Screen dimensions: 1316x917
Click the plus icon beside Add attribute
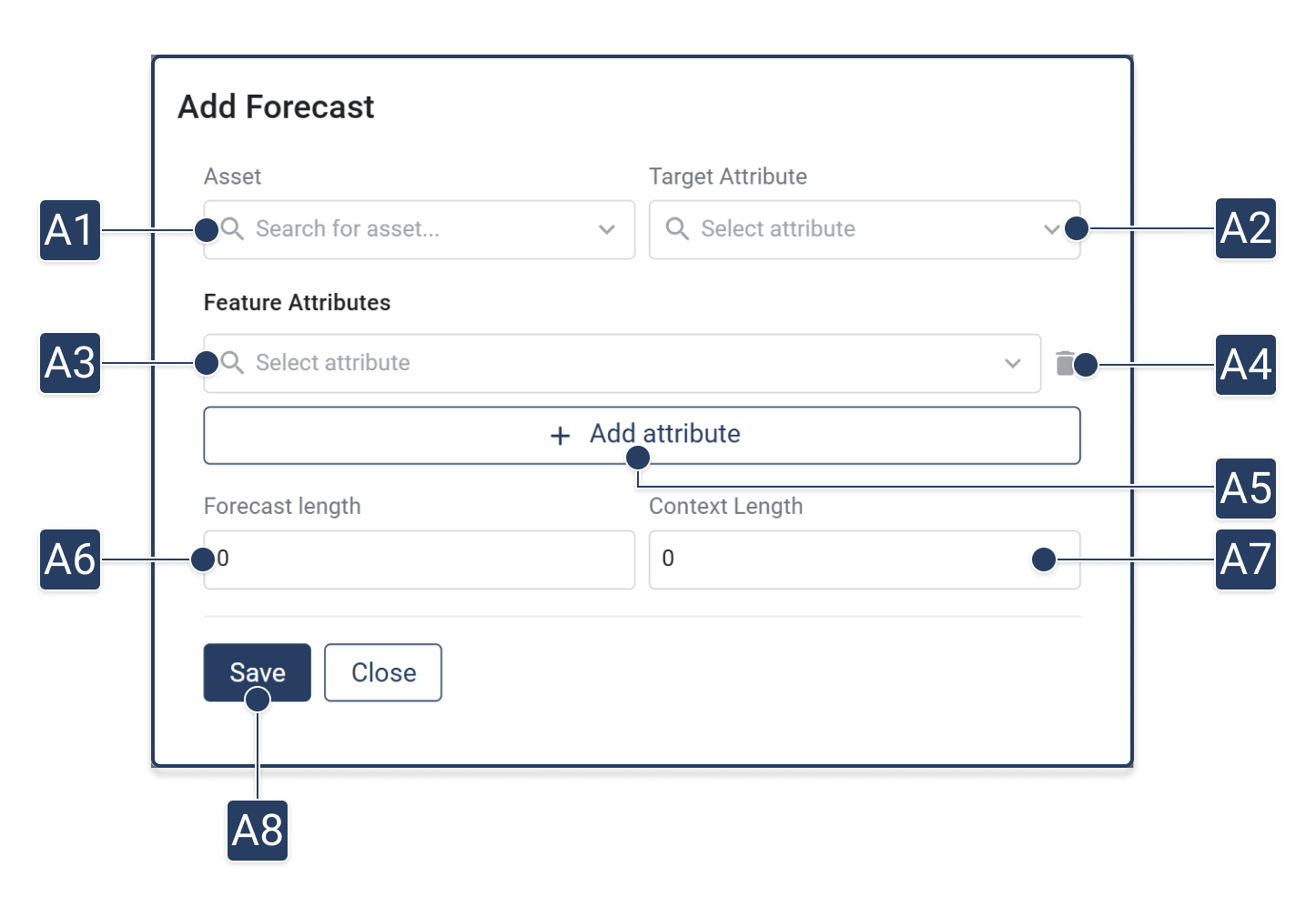pos(561,436)
